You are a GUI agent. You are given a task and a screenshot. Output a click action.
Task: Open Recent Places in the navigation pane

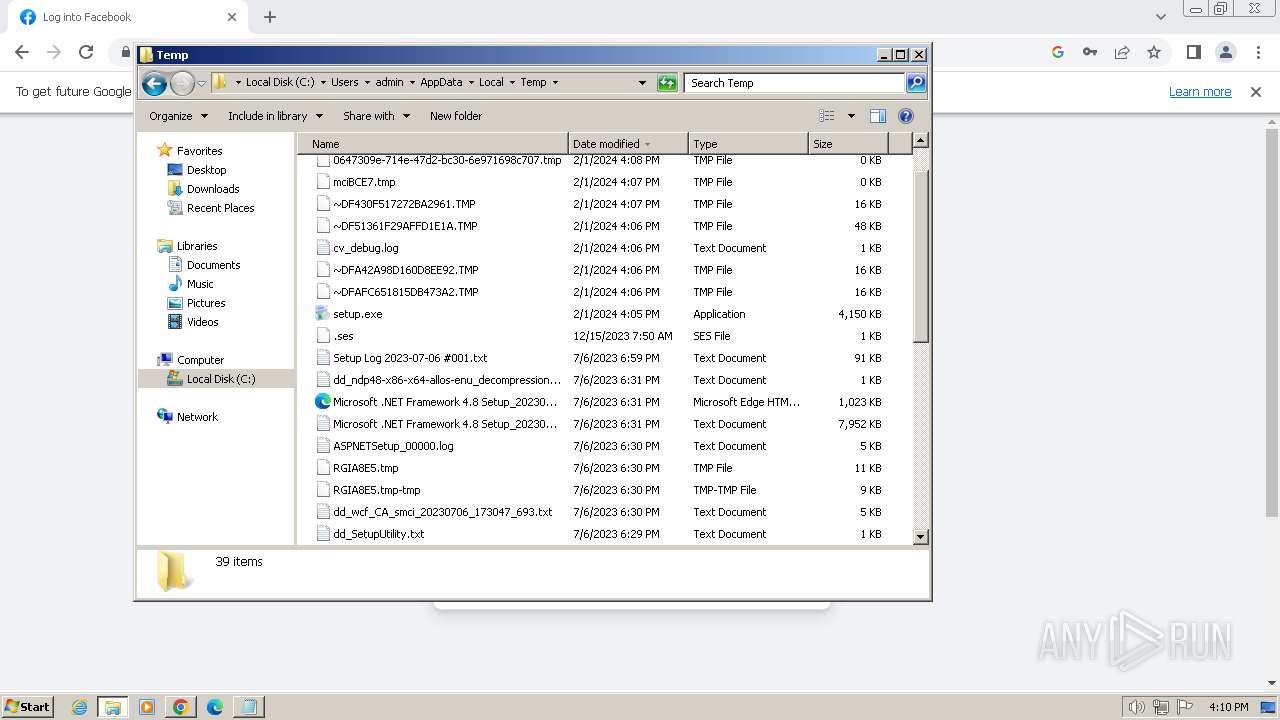pyautogui.click(x=220, y=208)
